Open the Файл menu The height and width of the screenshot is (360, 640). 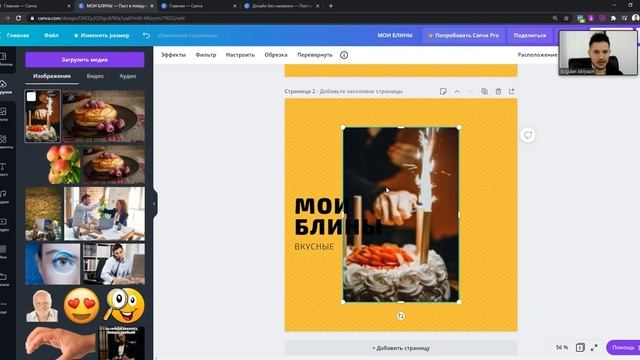pyautogui.click(x=51, y=36)
